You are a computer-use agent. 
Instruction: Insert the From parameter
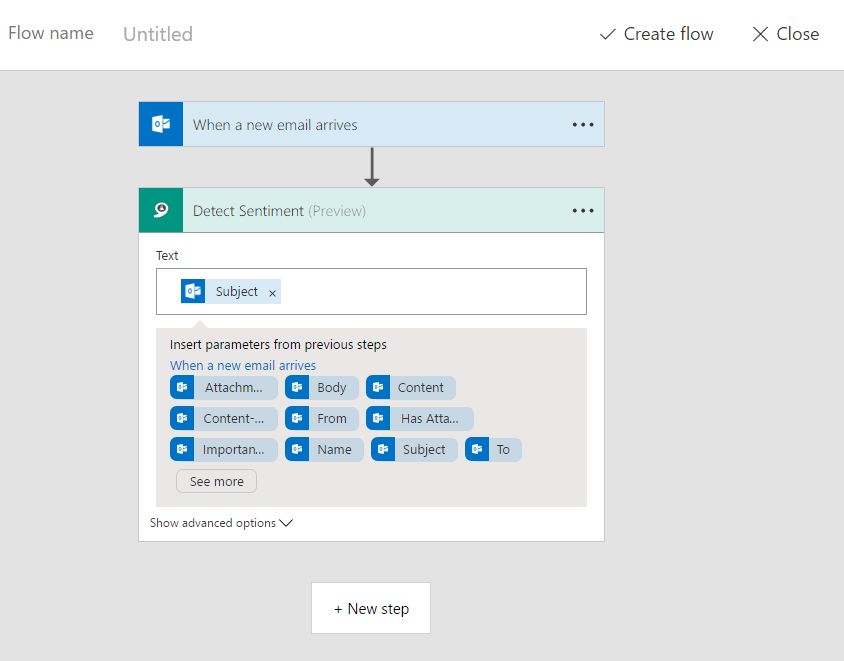[x=321, y=419]
